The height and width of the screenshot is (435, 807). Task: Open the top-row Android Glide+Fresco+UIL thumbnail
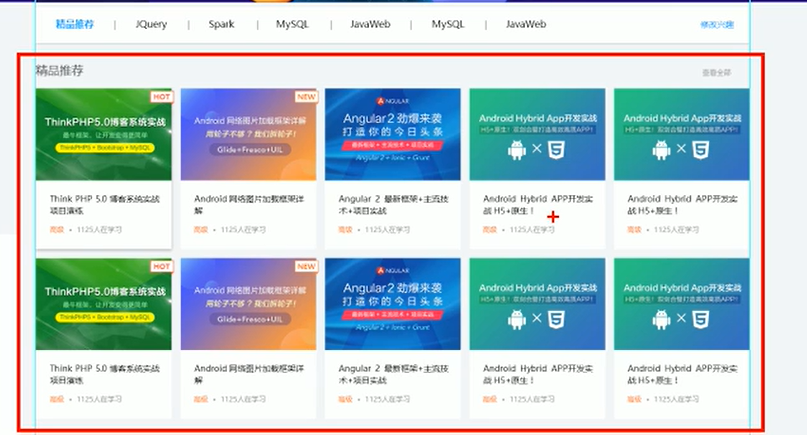(x=249, y=134)
